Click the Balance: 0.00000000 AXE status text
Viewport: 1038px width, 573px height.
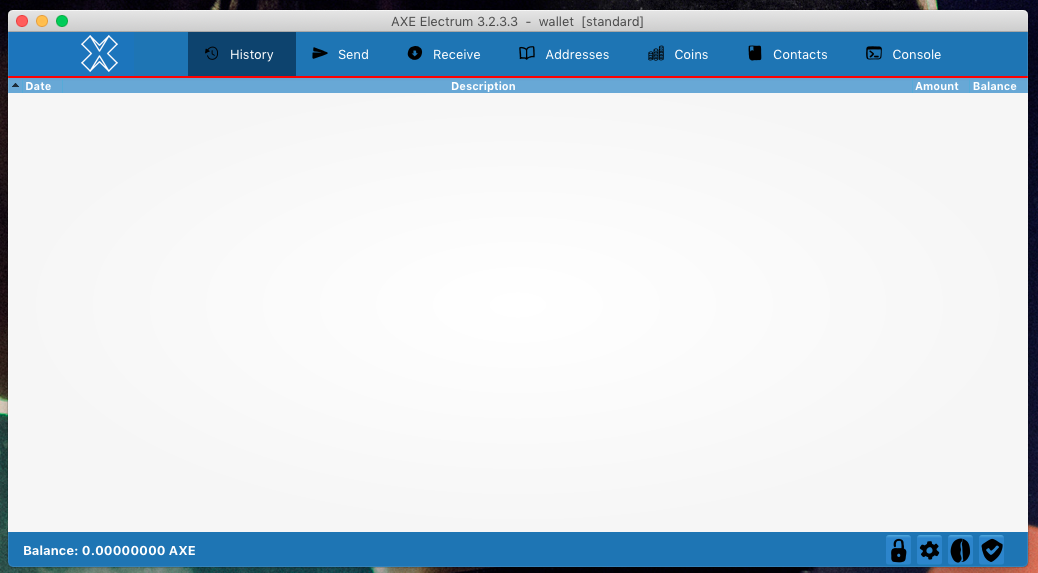(x=109, y=551)
